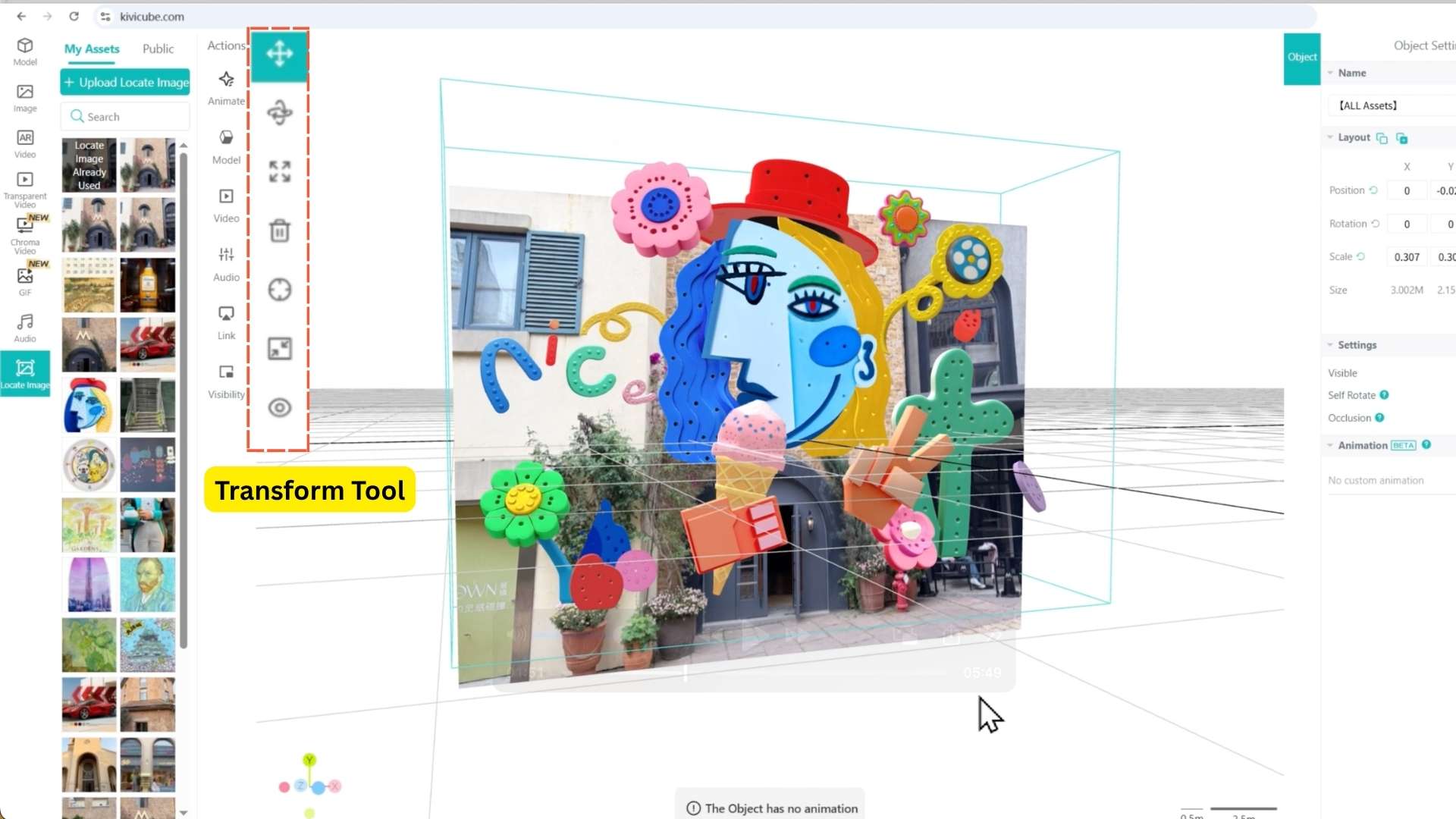
Task: Open the Model asset category
Action: (25, 52)
